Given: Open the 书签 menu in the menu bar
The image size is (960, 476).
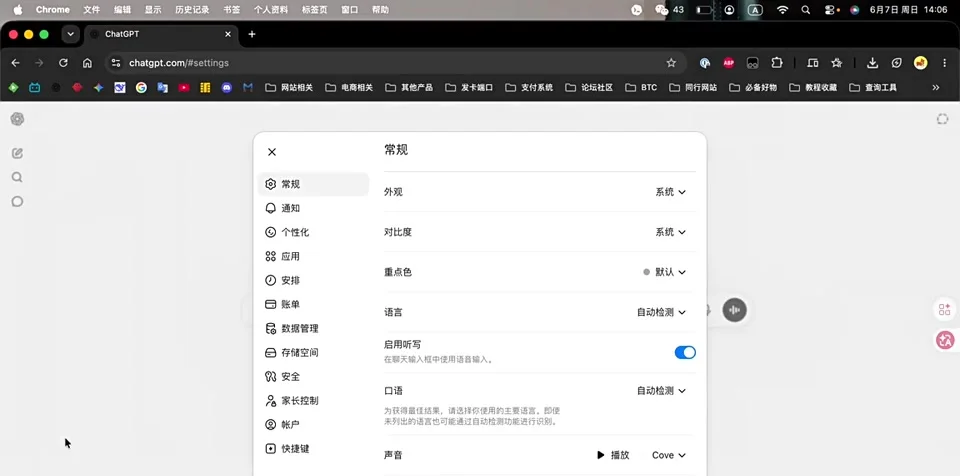Looking at the screenshot, I should click(x=232, y=10).
